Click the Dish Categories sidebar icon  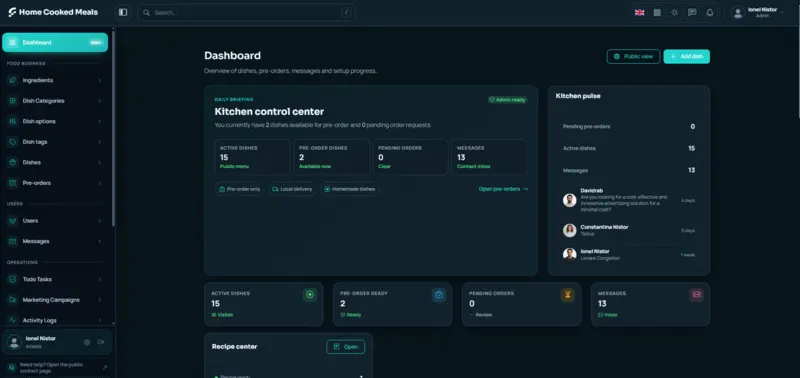coord(13,100)
